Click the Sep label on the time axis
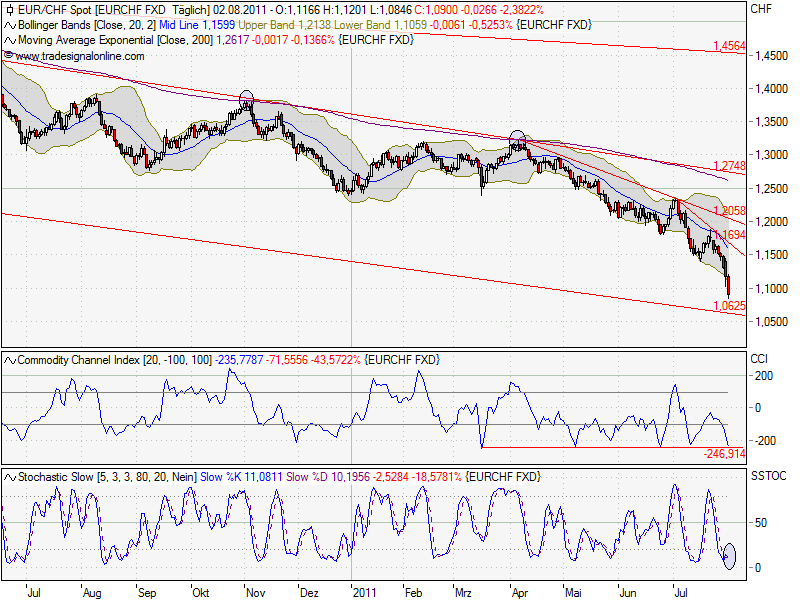800x600 pixels. click(x=147, y=593)
